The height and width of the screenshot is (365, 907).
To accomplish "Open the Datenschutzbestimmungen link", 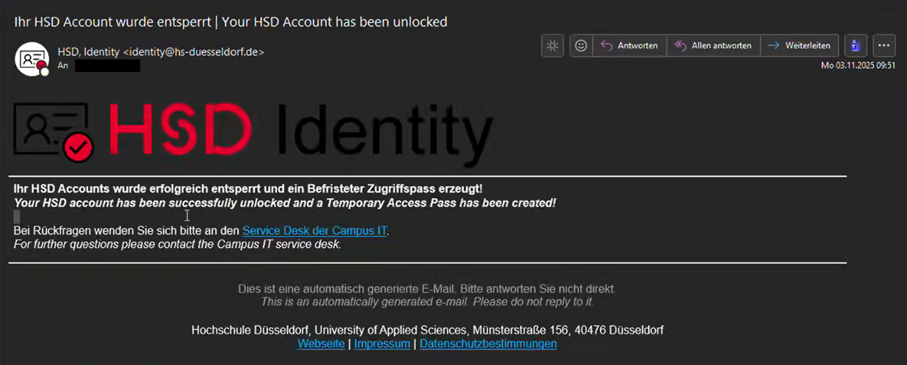I will point(488,344).
